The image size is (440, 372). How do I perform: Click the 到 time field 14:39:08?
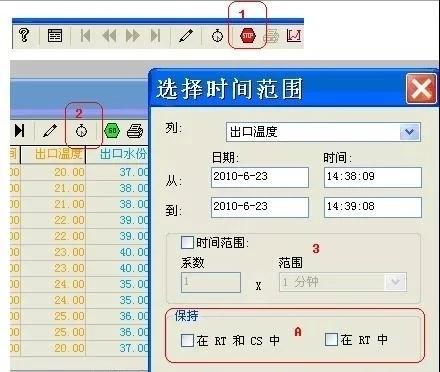coord(373,207)
